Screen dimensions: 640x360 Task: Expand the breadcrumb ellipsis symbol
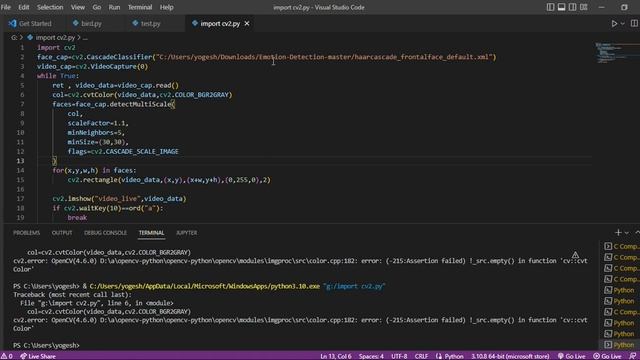[x=85, y=38]
